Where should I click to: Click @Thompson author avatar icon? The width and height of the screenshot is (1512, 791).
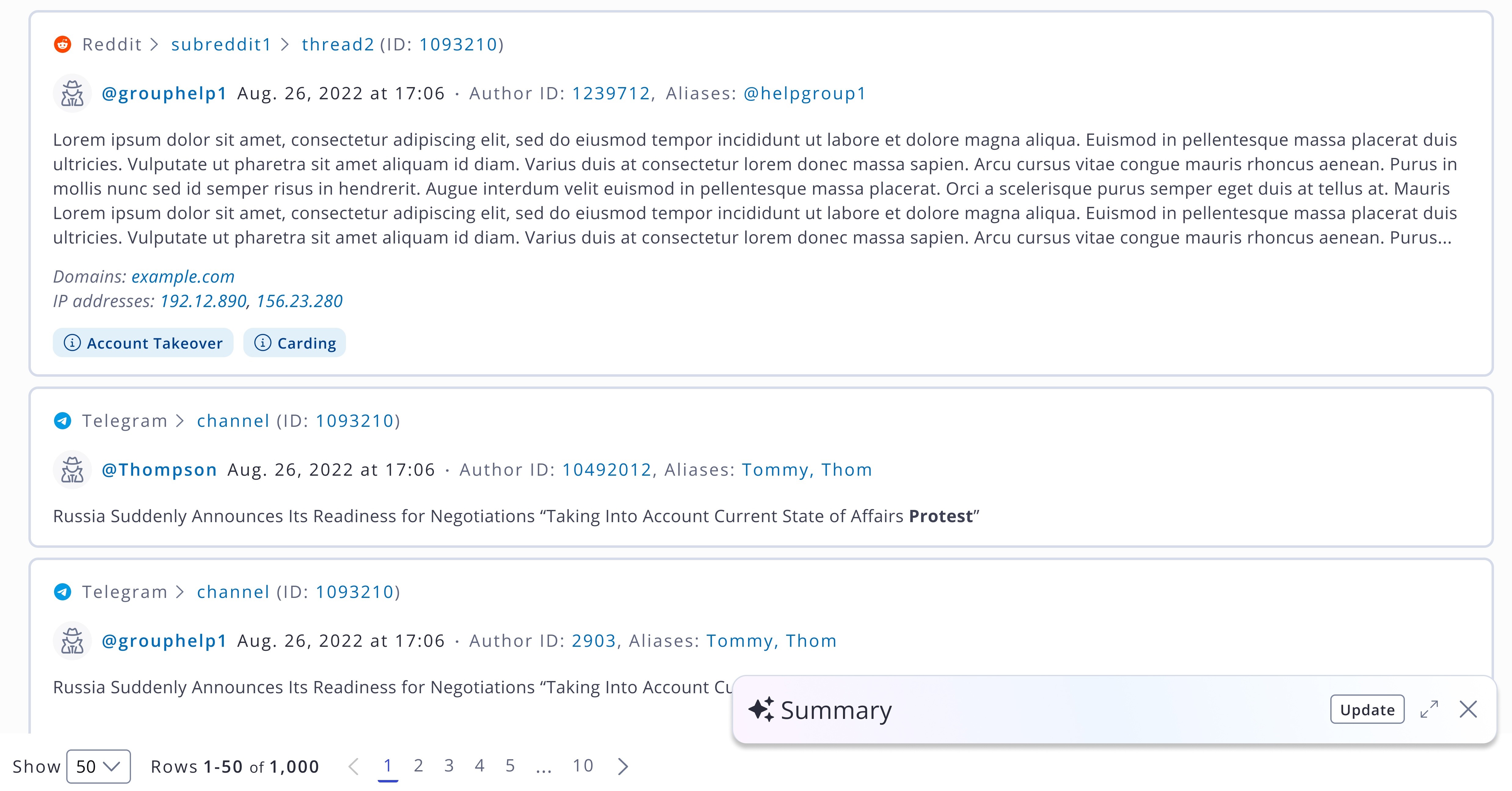[x=72, y=470]
